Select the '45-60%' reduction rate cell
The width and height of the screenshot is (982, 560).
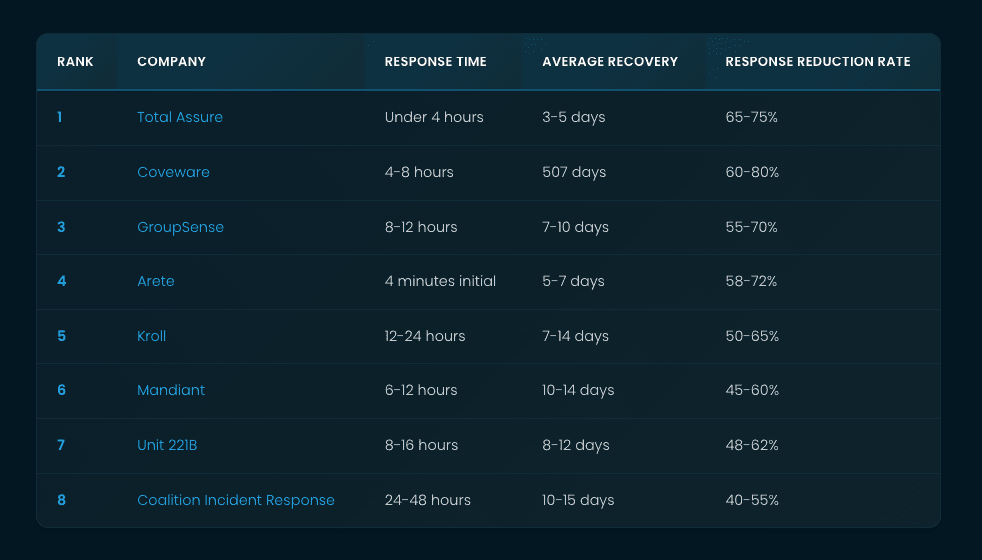[x=752, y=390]
